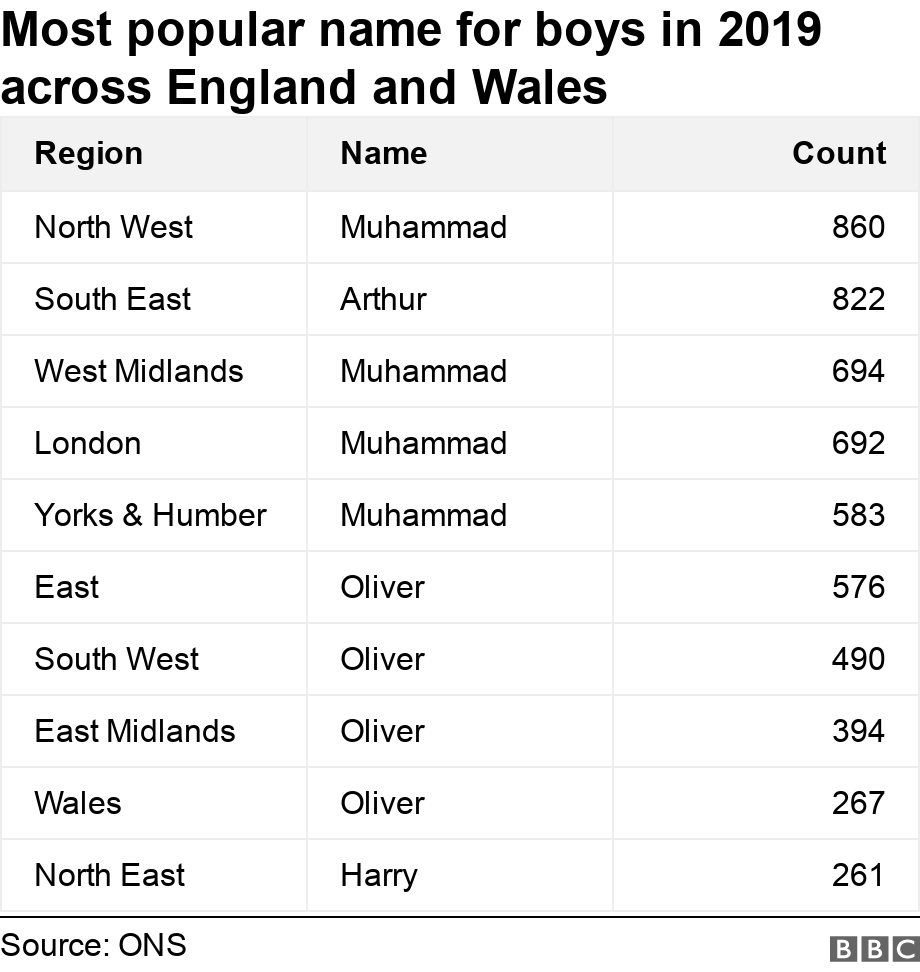The width and height of the screenshot is (920, 972).
Task: Click the Name column header
Action: tap(383, 153)
